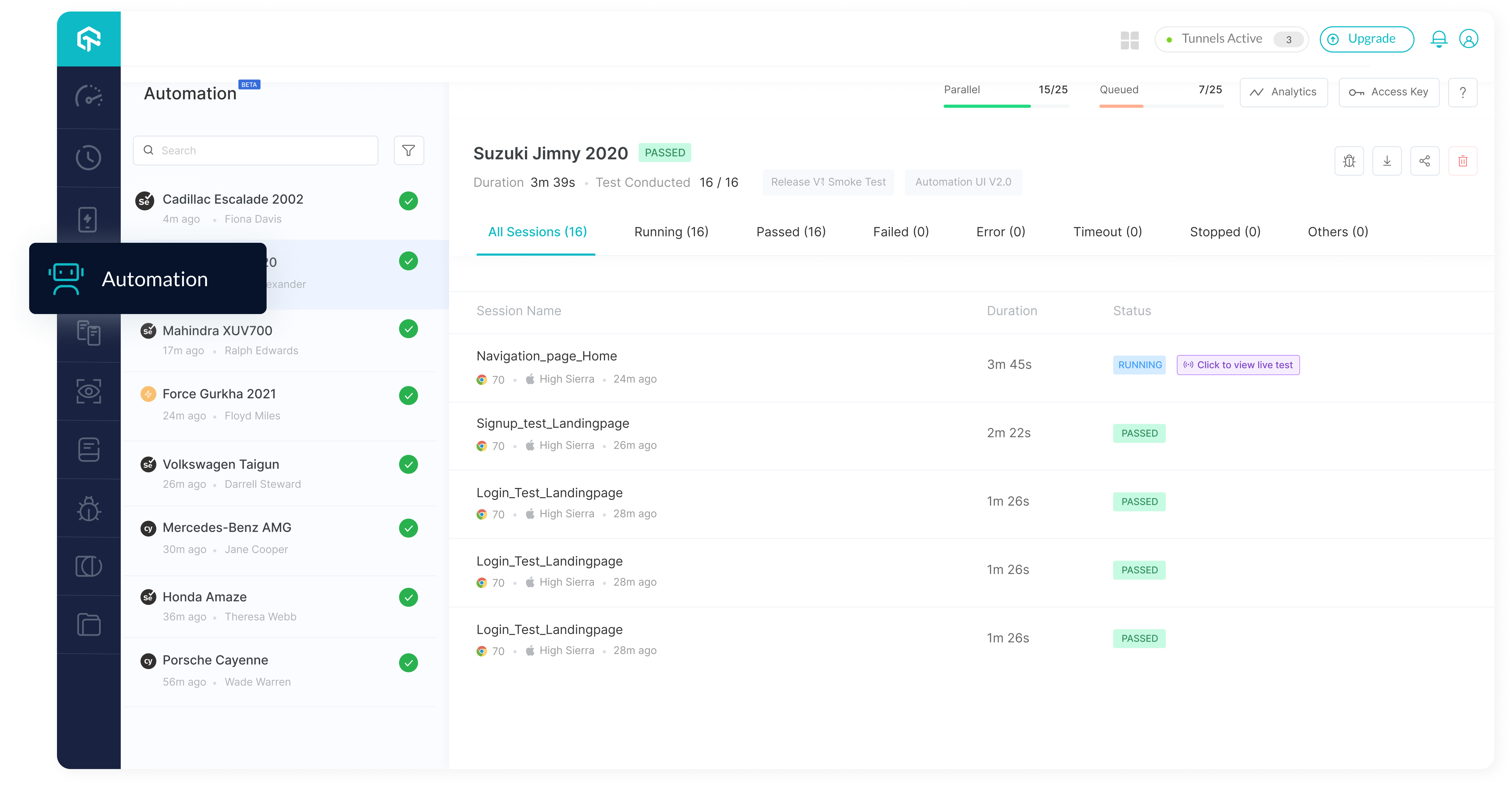This screenshot has width=1512, height=786.
Task: Click to view live test for Navigation_page_Home
Action: coord(1239,365)
